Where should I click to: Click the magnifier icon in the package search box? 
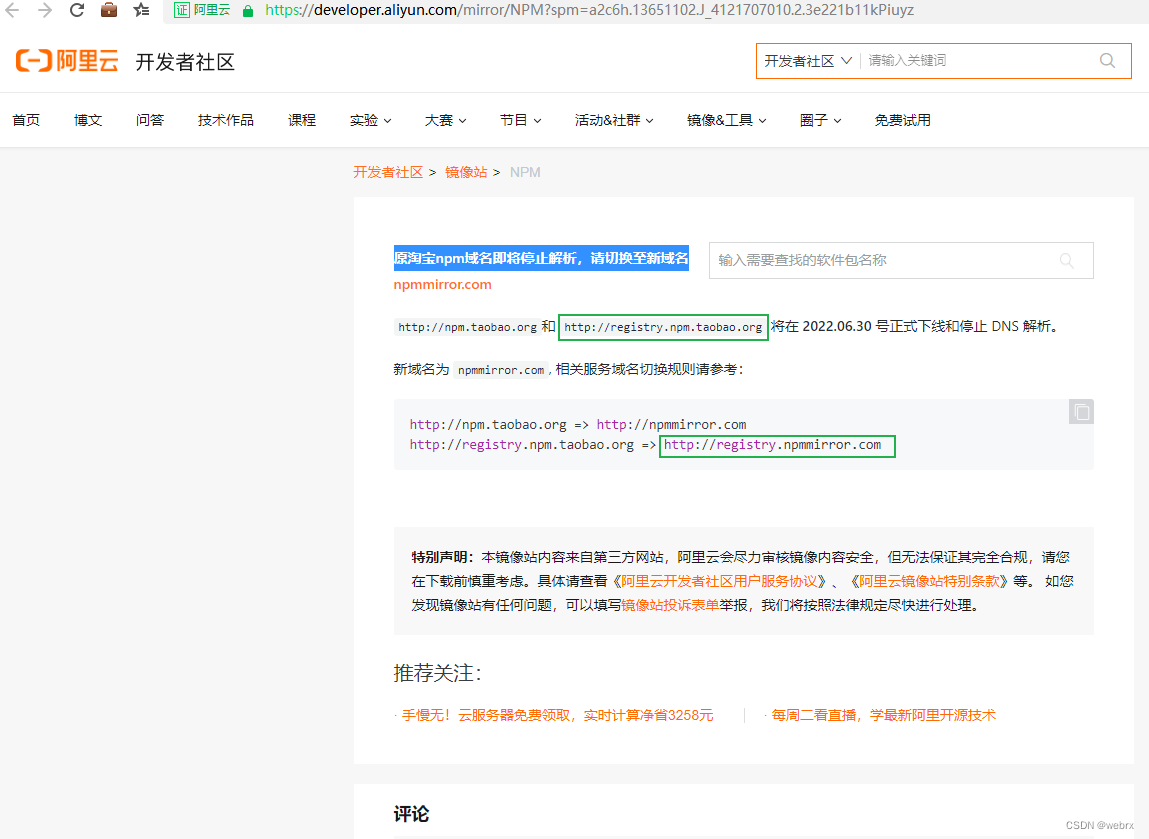click(x=1067, y=260)
